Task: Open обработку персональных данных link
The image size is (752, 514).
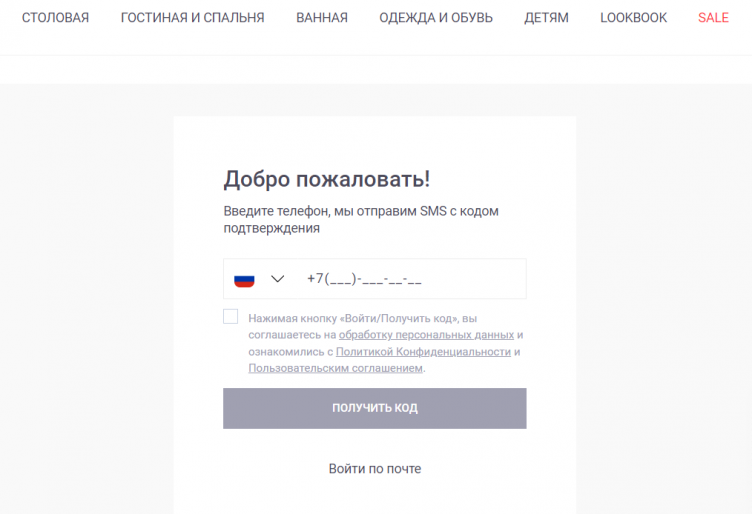Action: [426, 335]
